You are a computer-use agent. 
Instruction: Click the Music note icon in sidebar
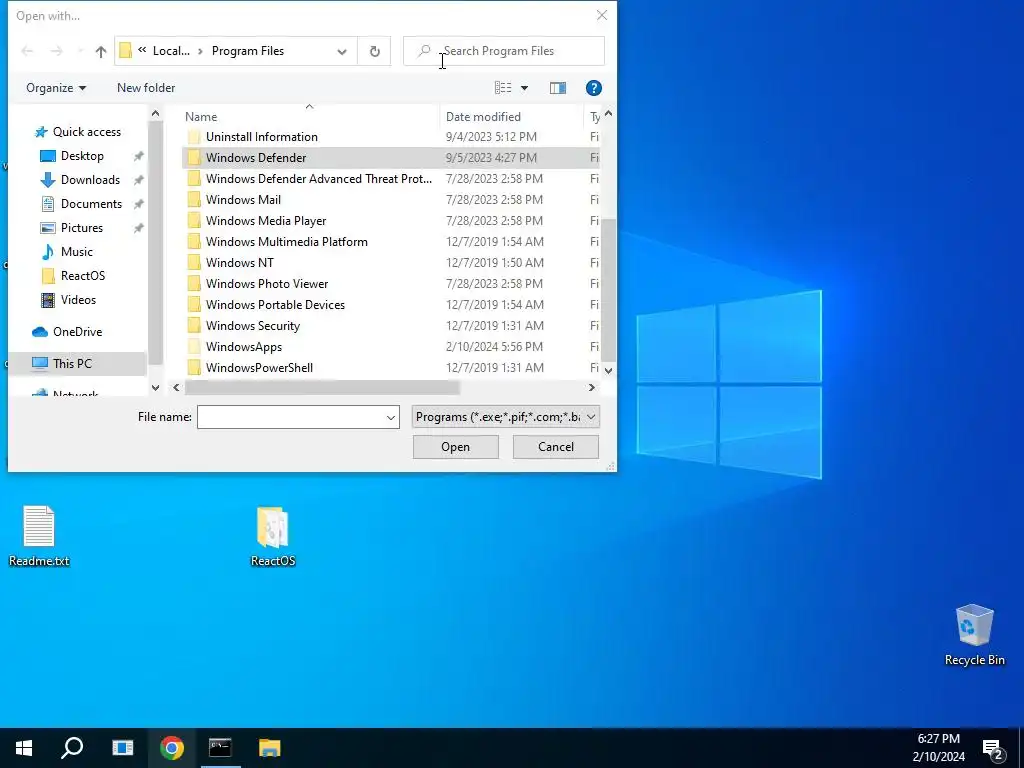coord(48,251)
